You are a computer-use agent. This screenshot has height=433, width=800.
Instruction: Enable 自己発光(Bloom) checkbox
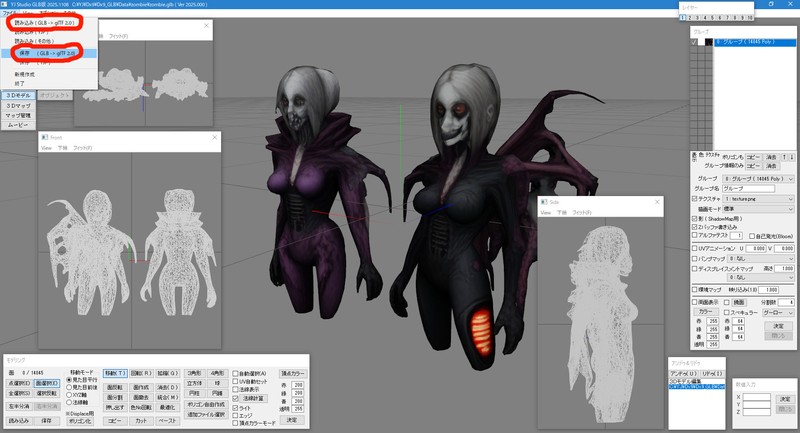(x=752, y=236)
